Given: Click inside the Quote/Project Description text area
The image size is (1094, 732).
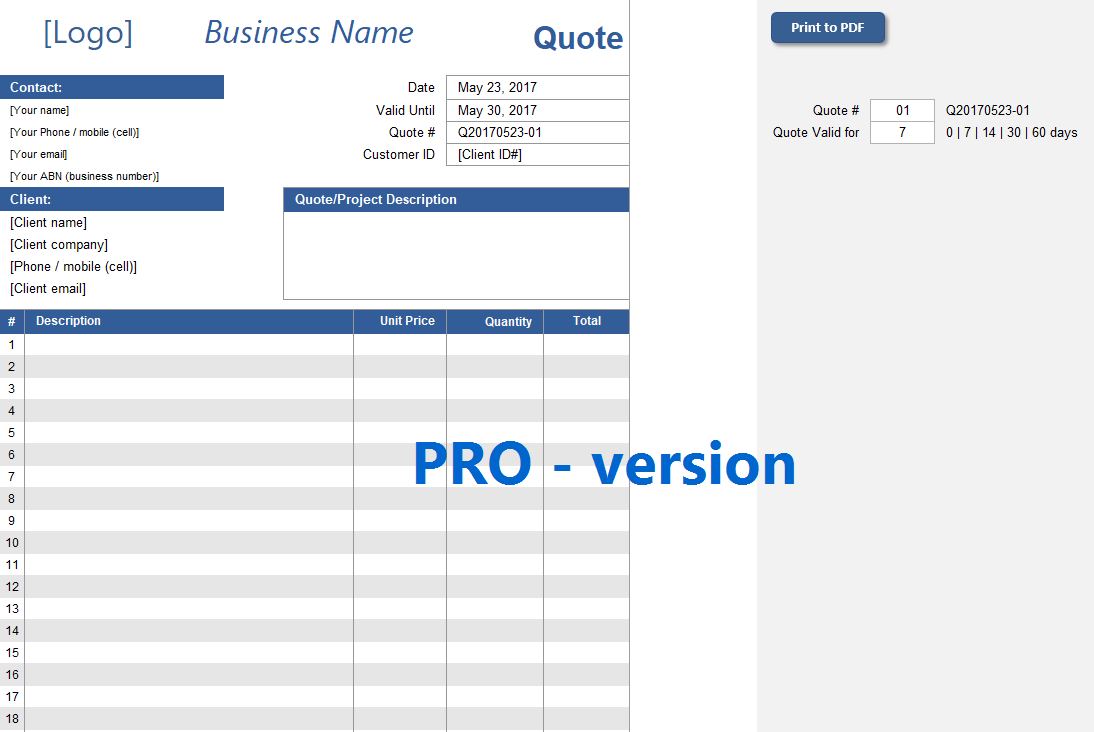Looking at the screenshot, I should (x=456, y=255).
